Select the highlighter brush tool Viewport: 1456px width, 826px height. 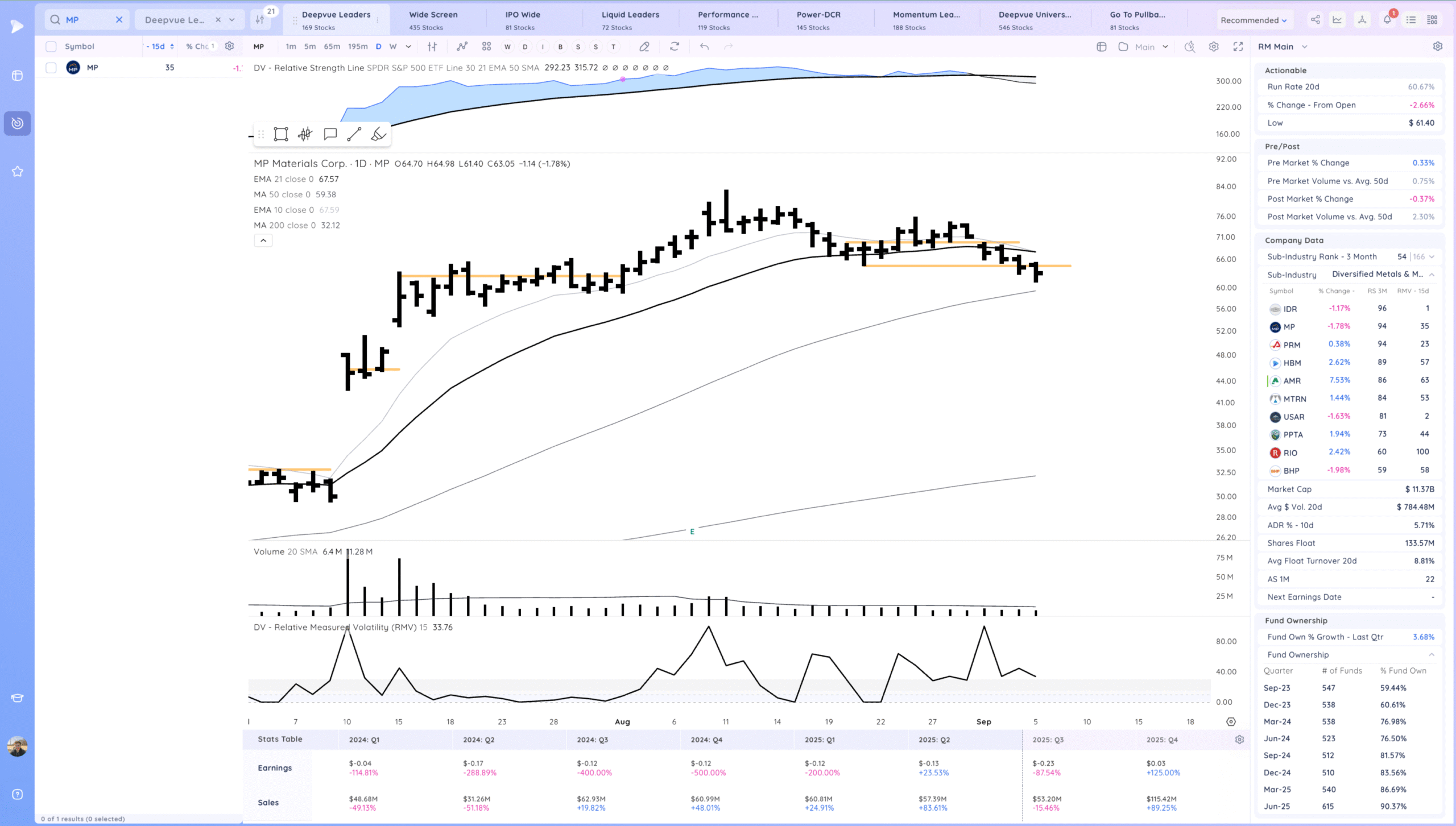point(378,134)
